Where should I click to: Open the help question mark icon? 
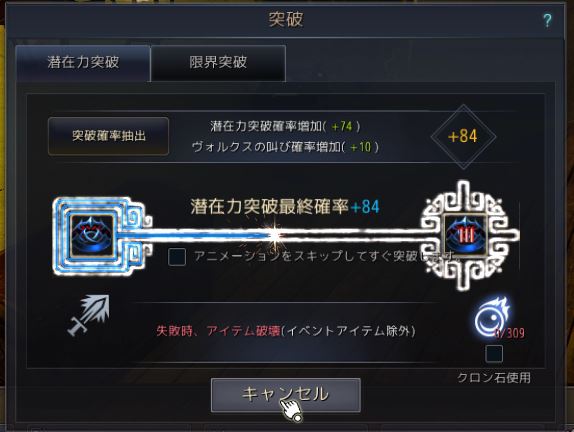[x=547, y=21]
